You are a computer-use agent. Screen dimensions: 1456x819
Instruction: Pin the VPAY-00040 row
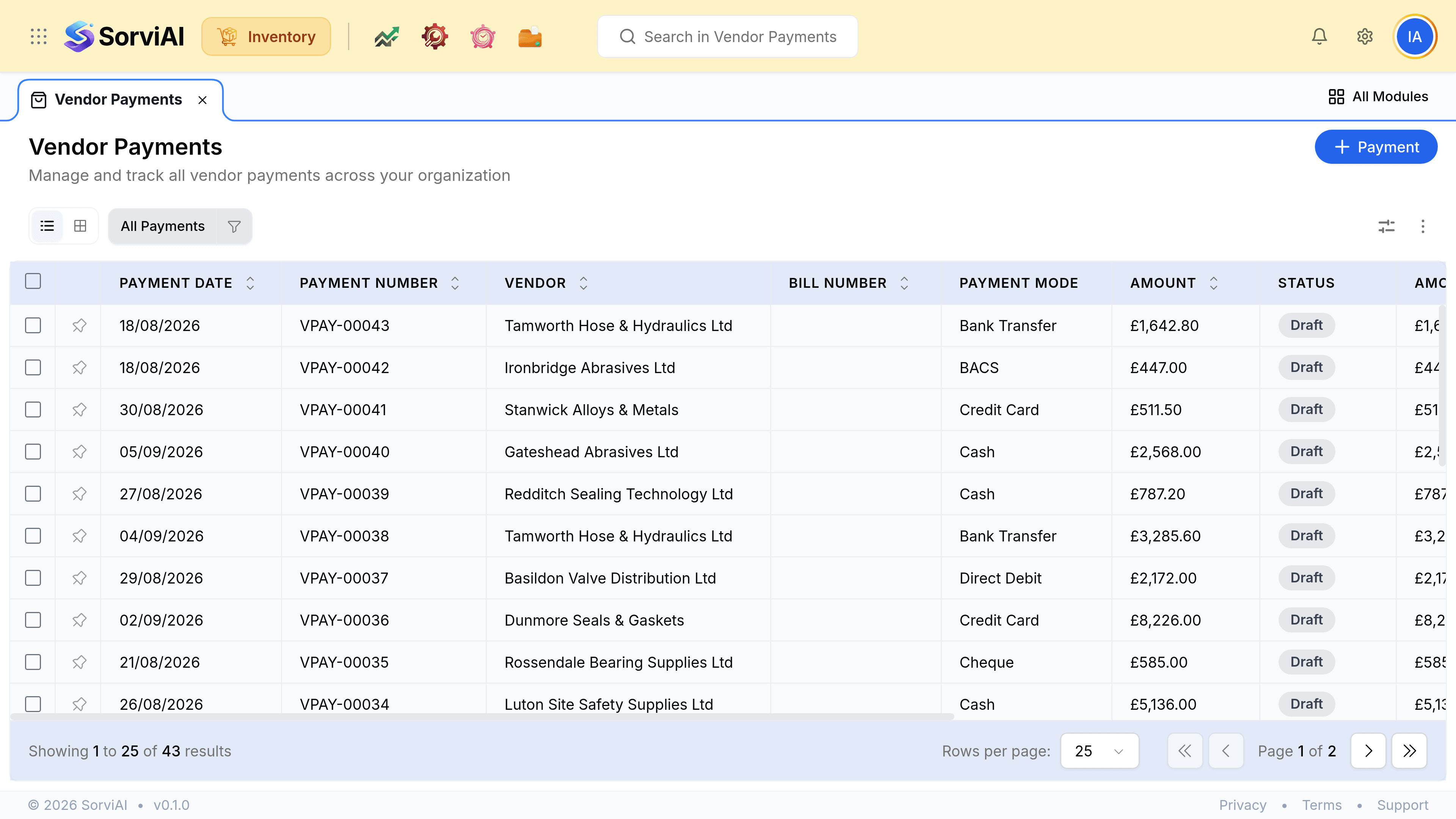pos(79,452)
